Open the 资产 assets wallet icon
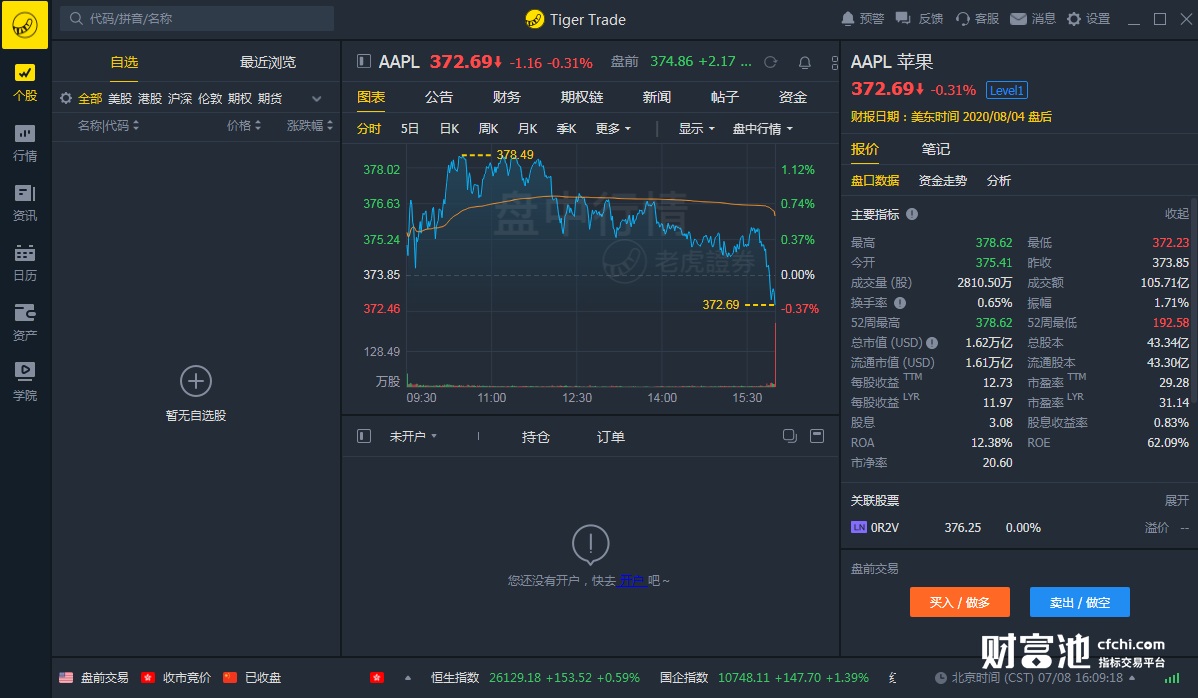 pyautogui.click(x=25, y=322)
